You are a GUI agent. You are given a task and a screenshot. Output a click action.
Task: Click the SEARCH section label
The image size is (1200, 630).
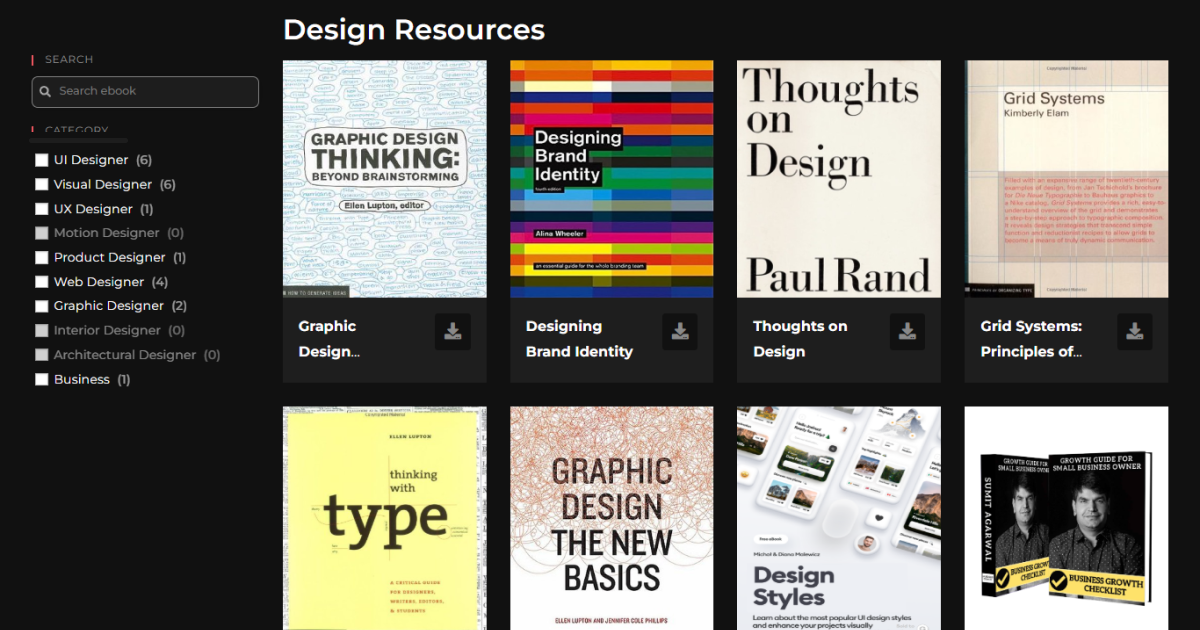(x=69, y=59)
